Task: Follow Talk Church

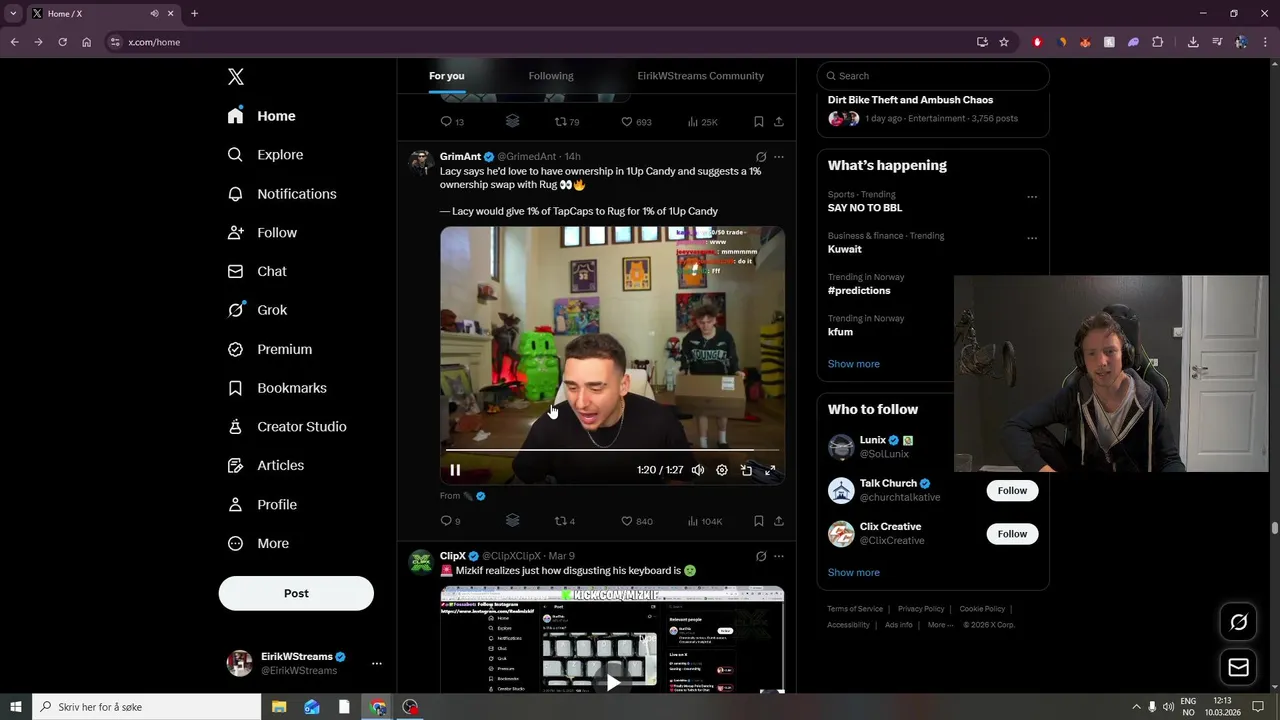Action: click(1012, 491)
